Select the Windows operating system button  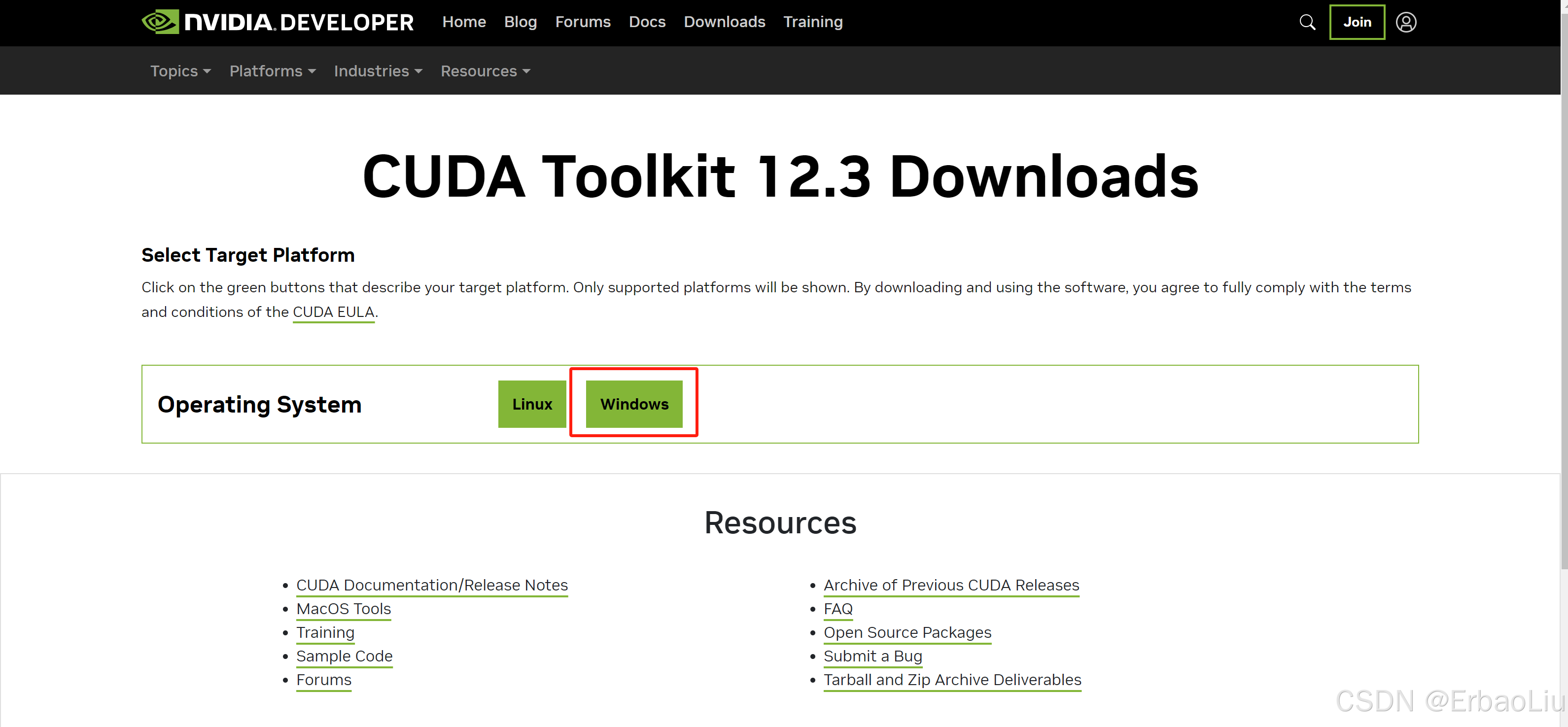pyautogui.click(x=634, y=404)
